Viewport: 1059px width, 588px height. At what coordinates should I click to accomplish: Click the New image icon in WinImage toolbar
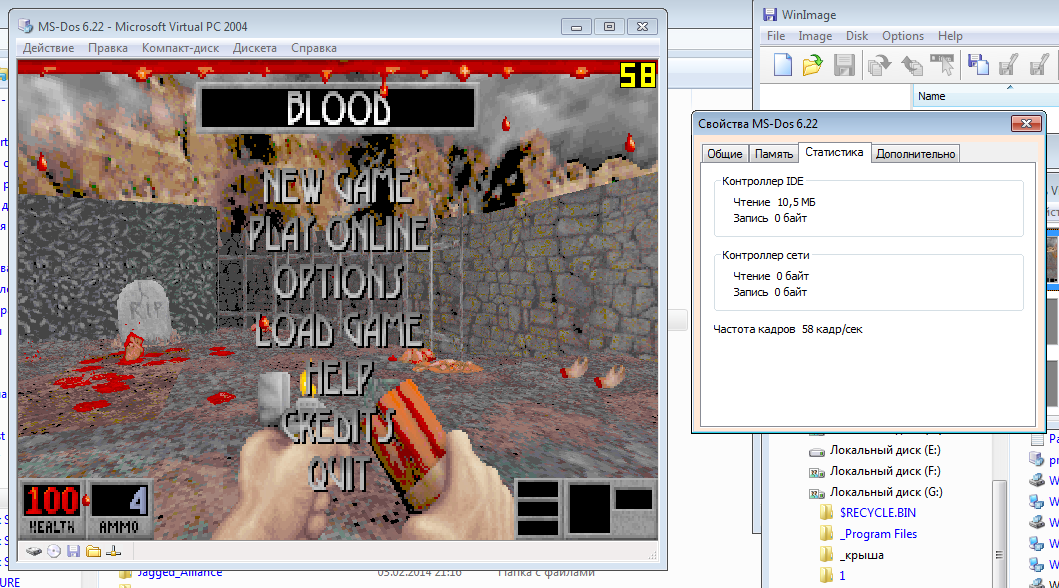[783, 65]
